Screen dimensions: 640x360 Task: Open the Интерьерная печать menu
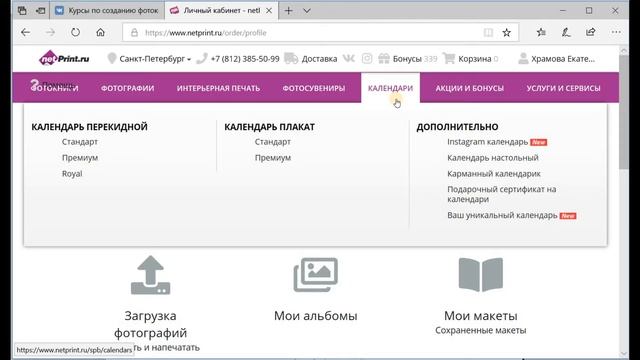(218, 88)
